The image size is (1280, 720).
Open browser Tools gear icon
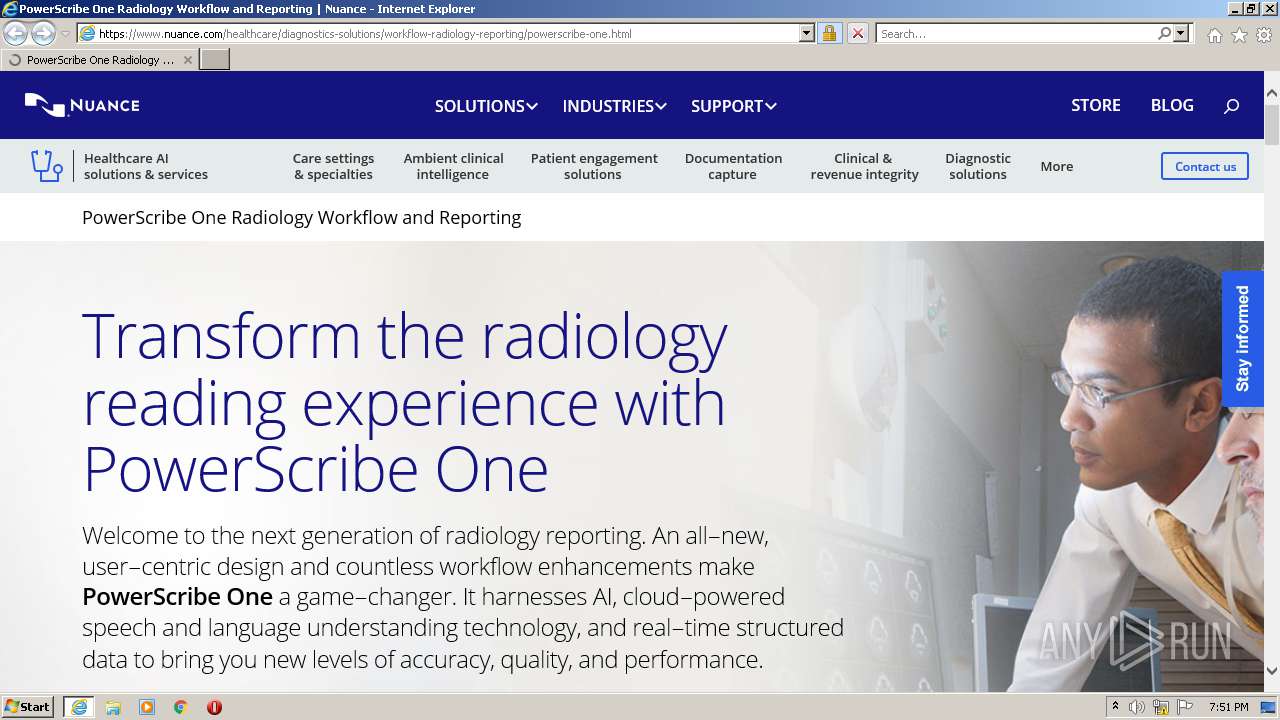coord(1264,34)
